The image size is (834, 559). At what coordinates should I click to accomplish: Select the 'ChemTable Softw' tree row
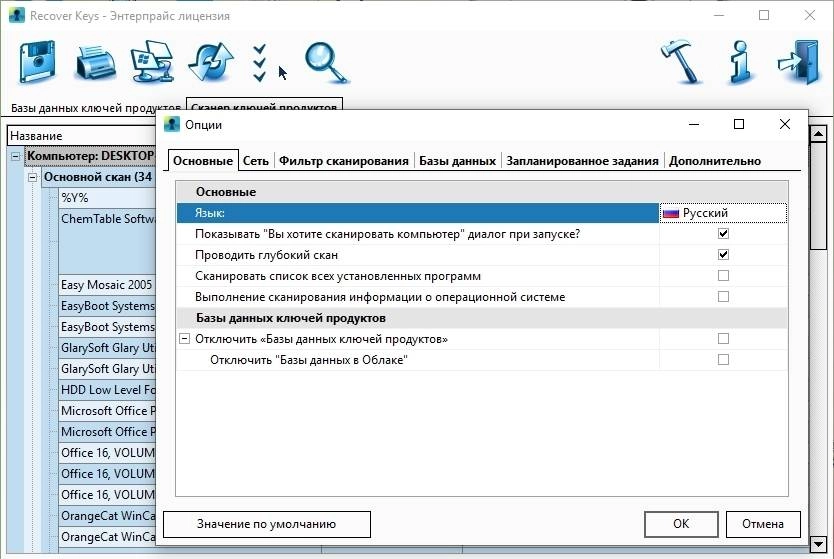[107, 241]
